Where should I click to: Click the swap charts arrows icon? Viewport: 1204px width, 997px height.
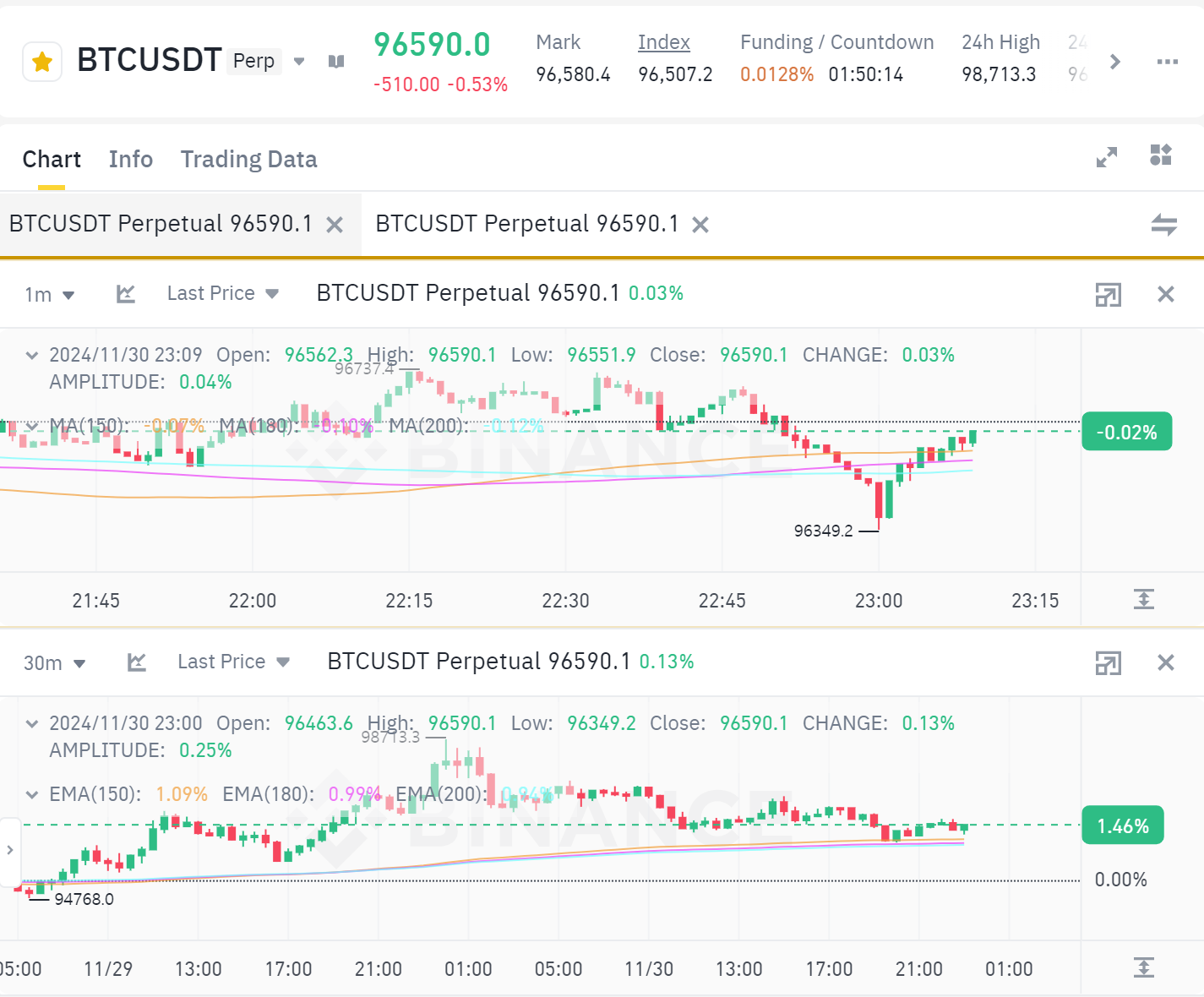click(x=1164, y=225)
